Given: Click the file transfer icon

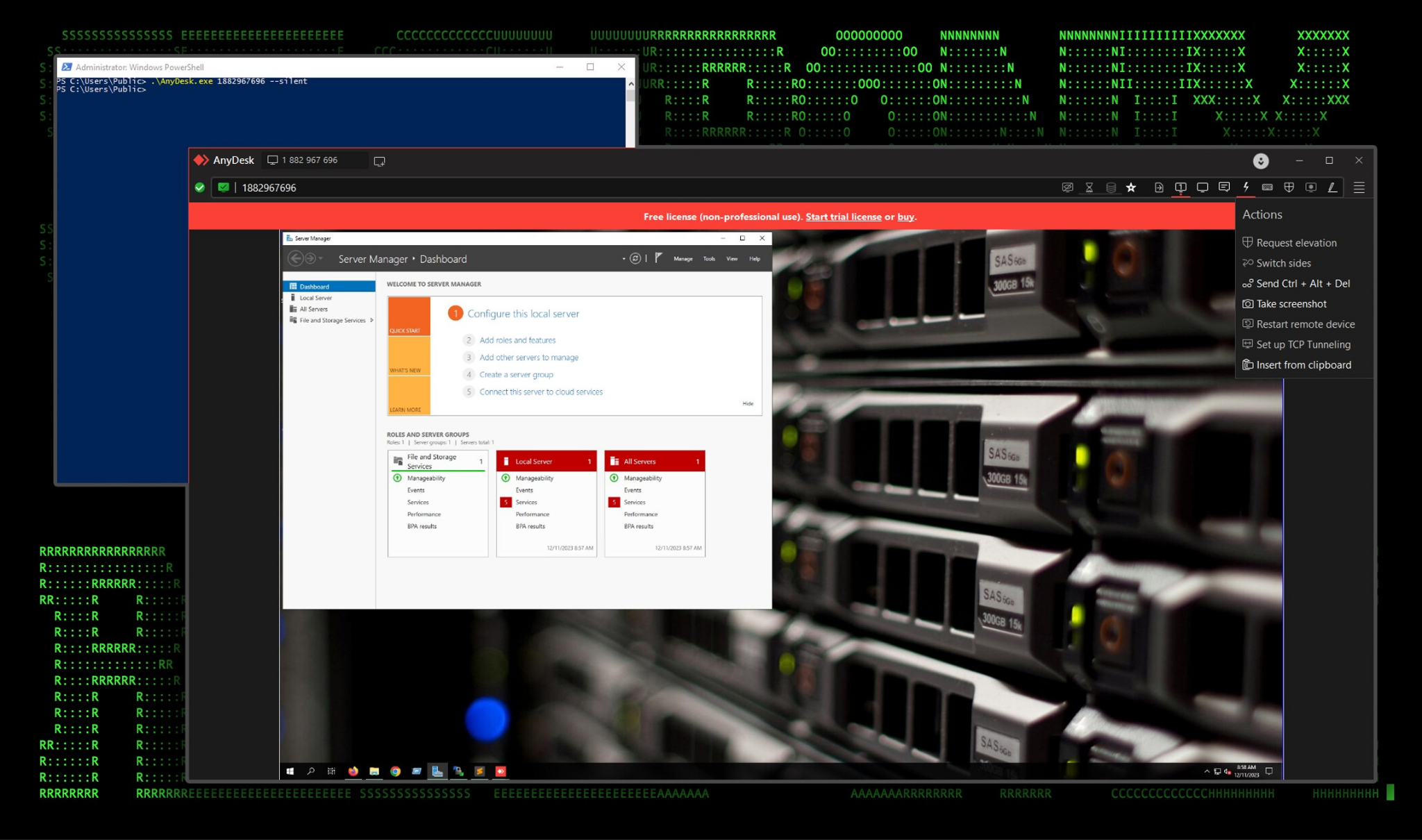Looking at the screenshot, I should pyautogui.click(x=1159, y=187).
